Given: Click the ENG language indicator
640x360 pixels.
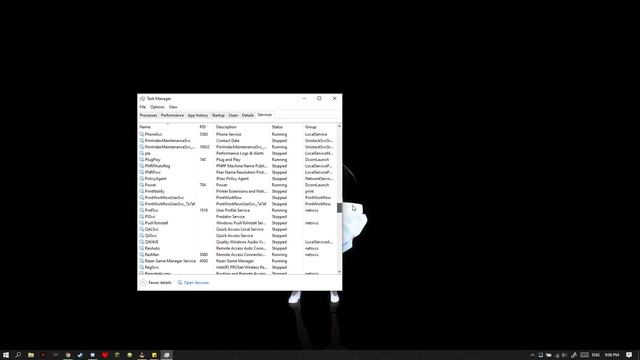Looking at the screenshot, I should (x=596, y=355).
